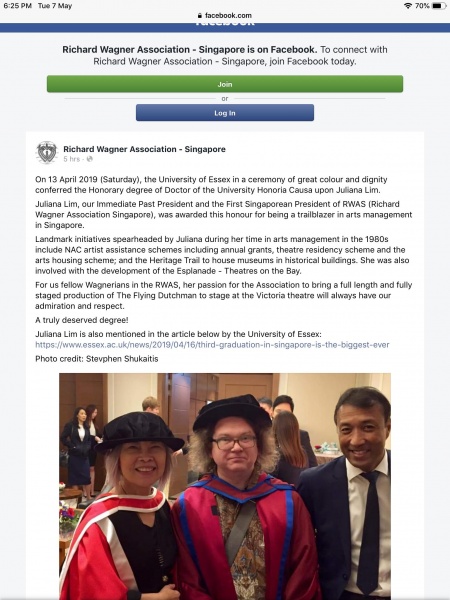The width and height of the screenshot is (450, 600).
Task: Click the 'or' divider between buttons
Action: click(225, 99)
